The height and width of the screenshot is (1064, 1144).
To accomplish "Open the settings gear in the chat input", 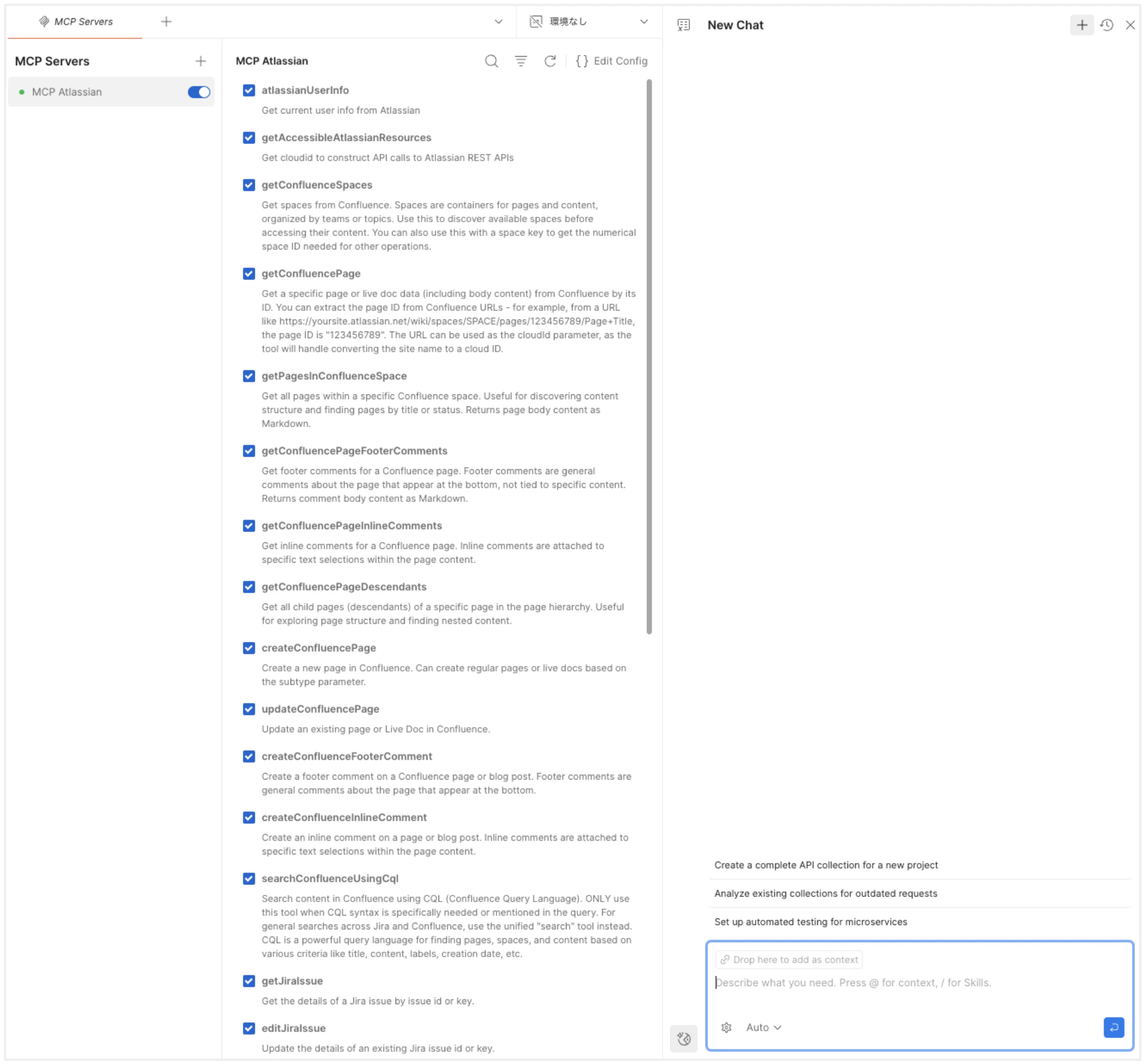I will (726, 1027).
